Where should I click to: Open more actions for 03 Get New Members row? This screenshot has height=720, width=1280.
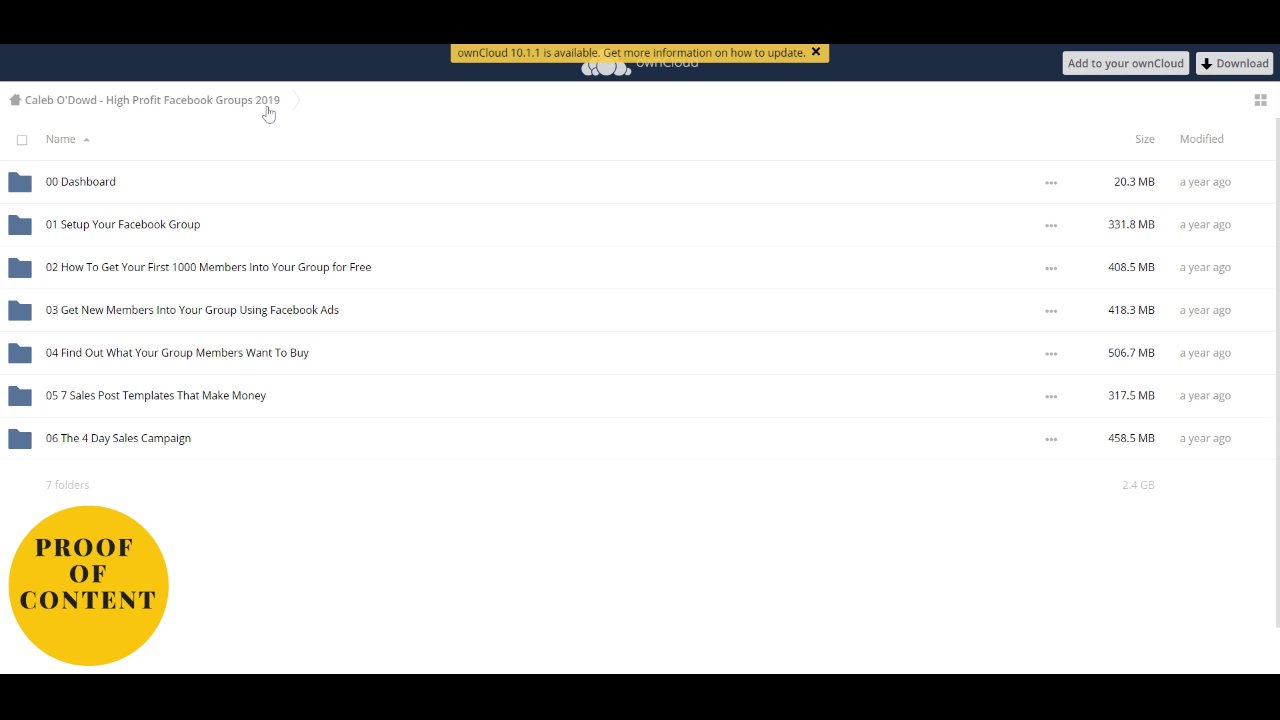1051,311
